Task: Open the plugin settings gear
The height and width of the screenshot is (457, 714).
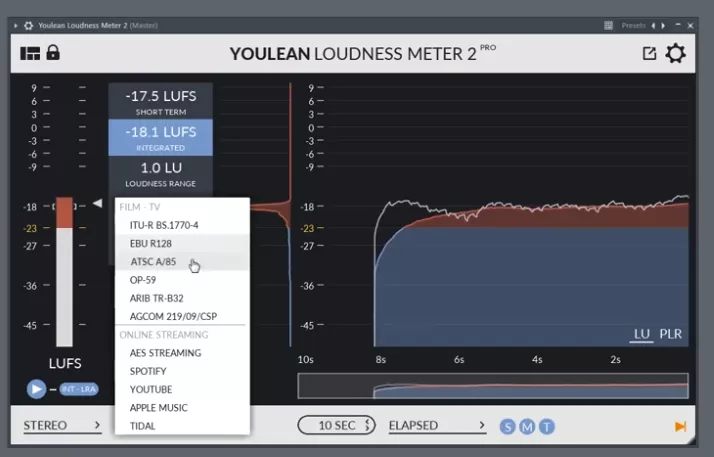Action: [675, 53]
